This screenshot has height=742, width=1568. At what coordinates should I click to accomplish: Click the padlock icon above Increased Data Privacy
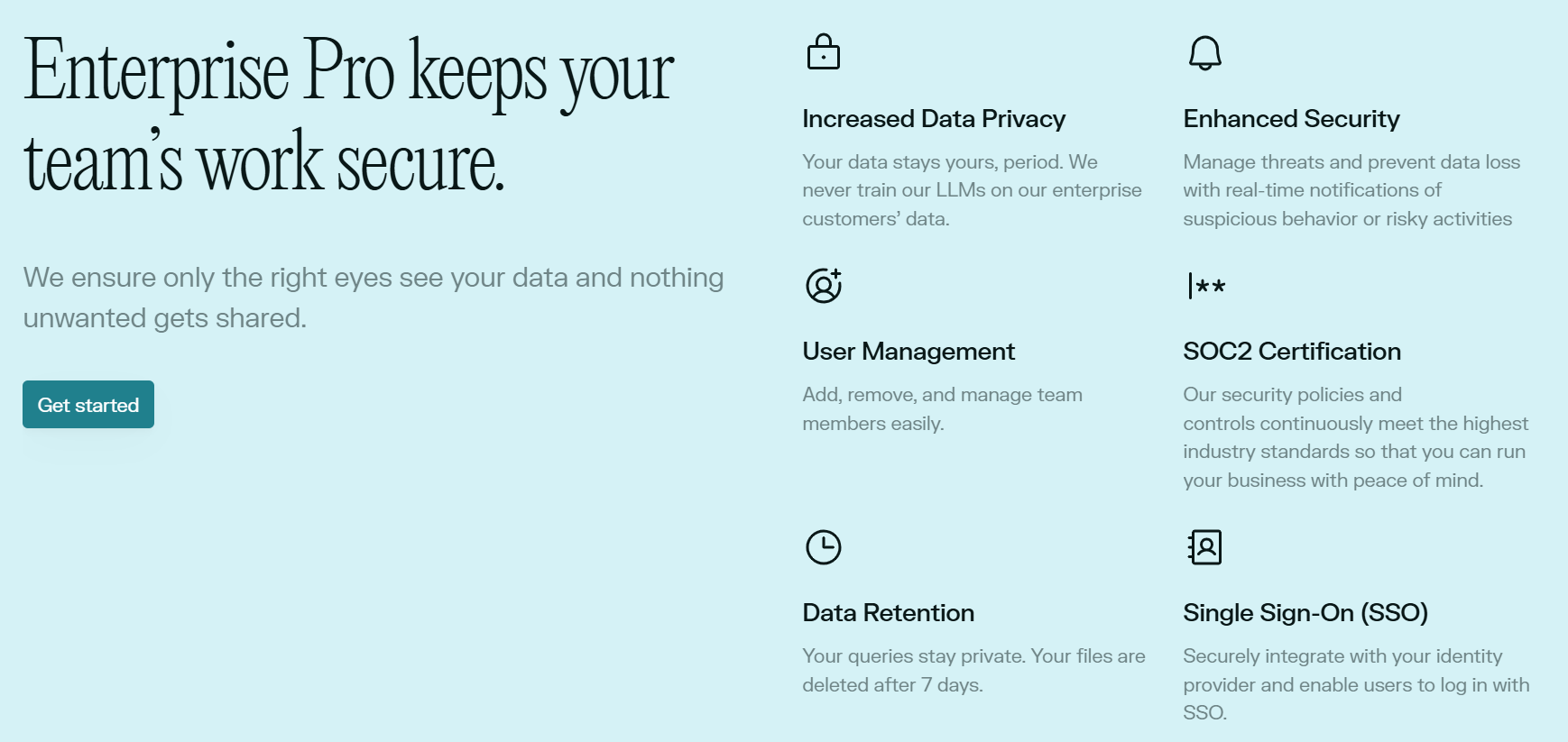(824, 51)
